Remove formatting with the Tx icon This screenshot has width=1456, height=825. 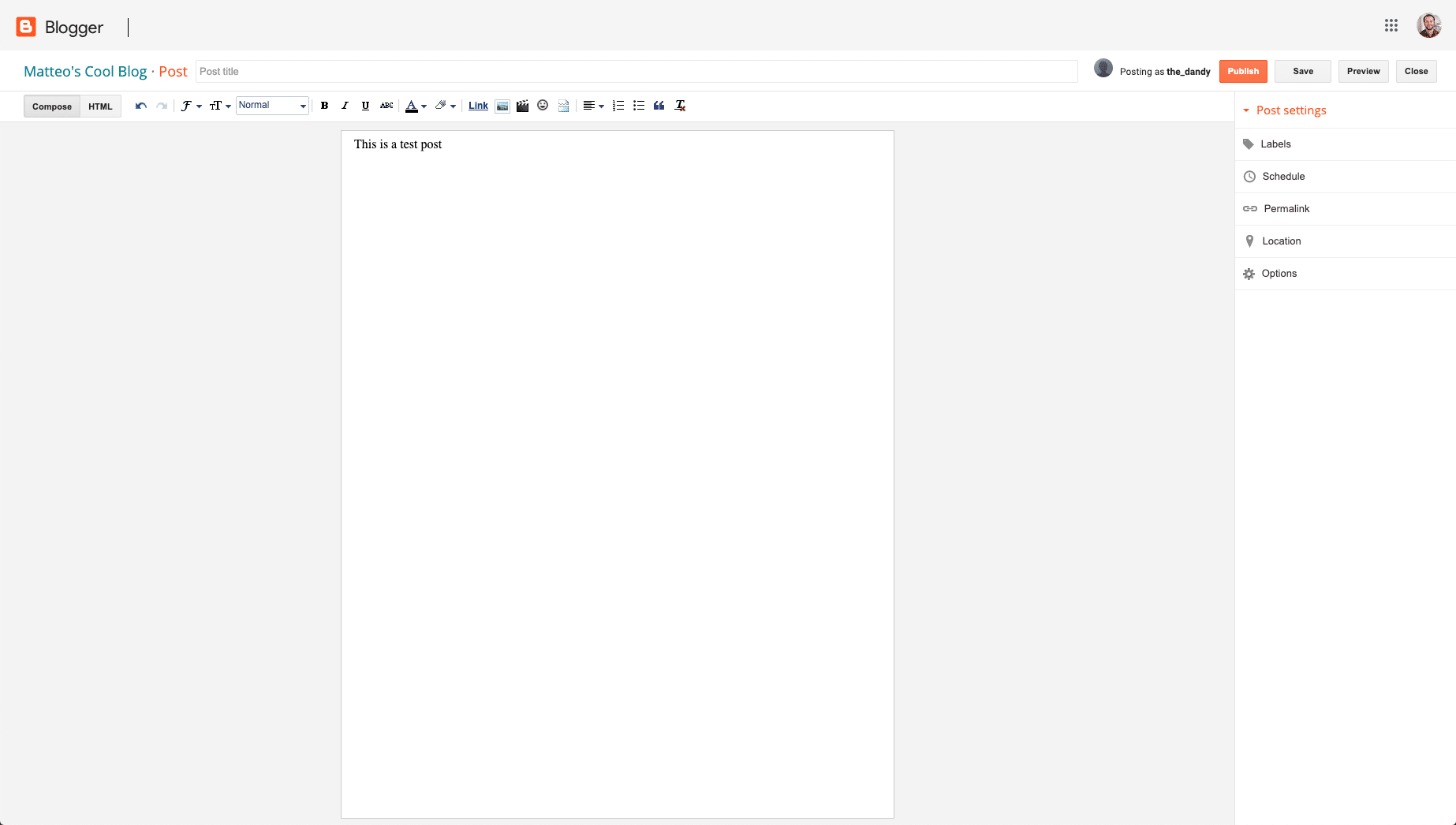pos(679,105)
